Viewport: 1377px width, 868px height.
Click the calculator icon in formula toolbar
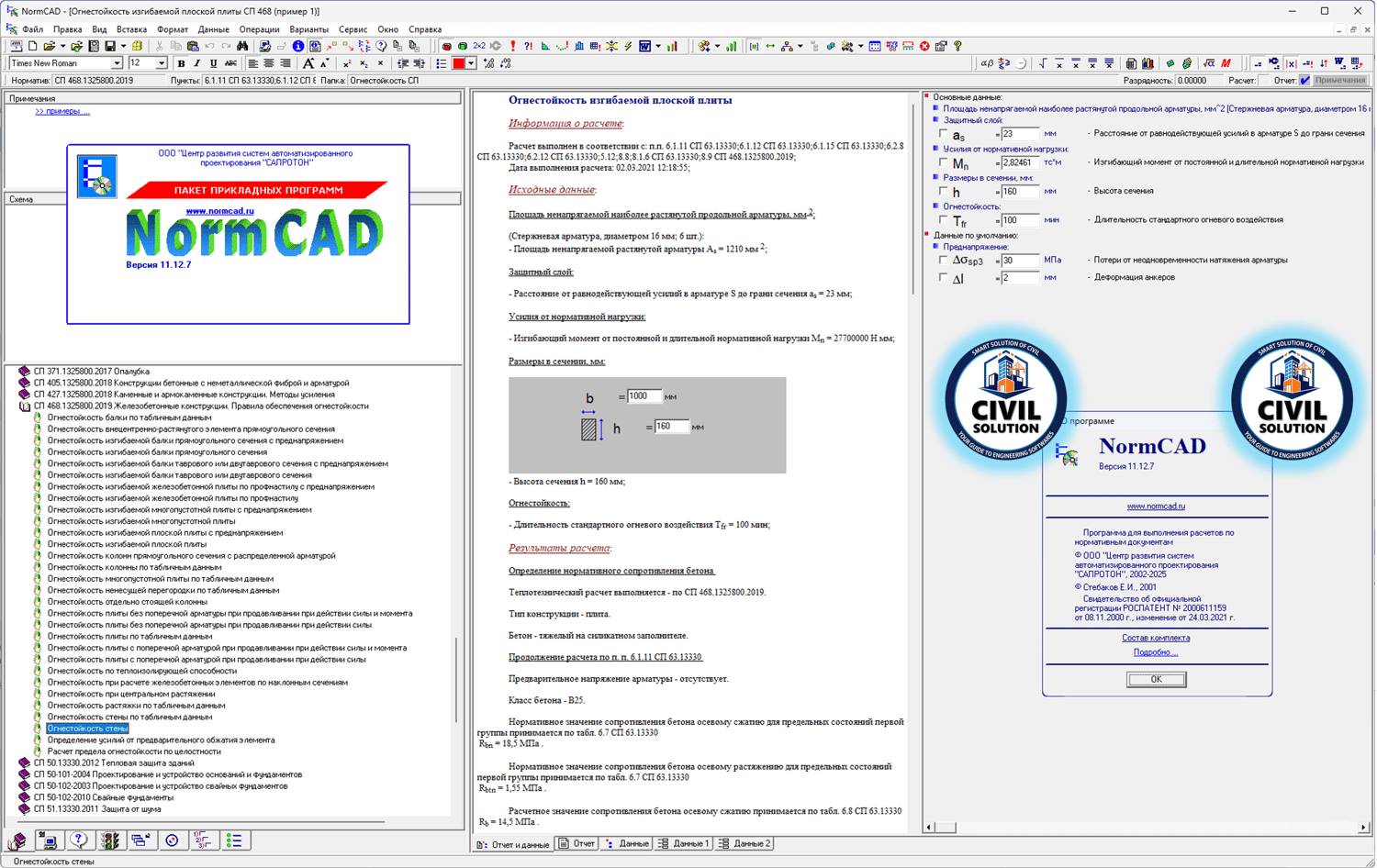[x=1131, y=63]
